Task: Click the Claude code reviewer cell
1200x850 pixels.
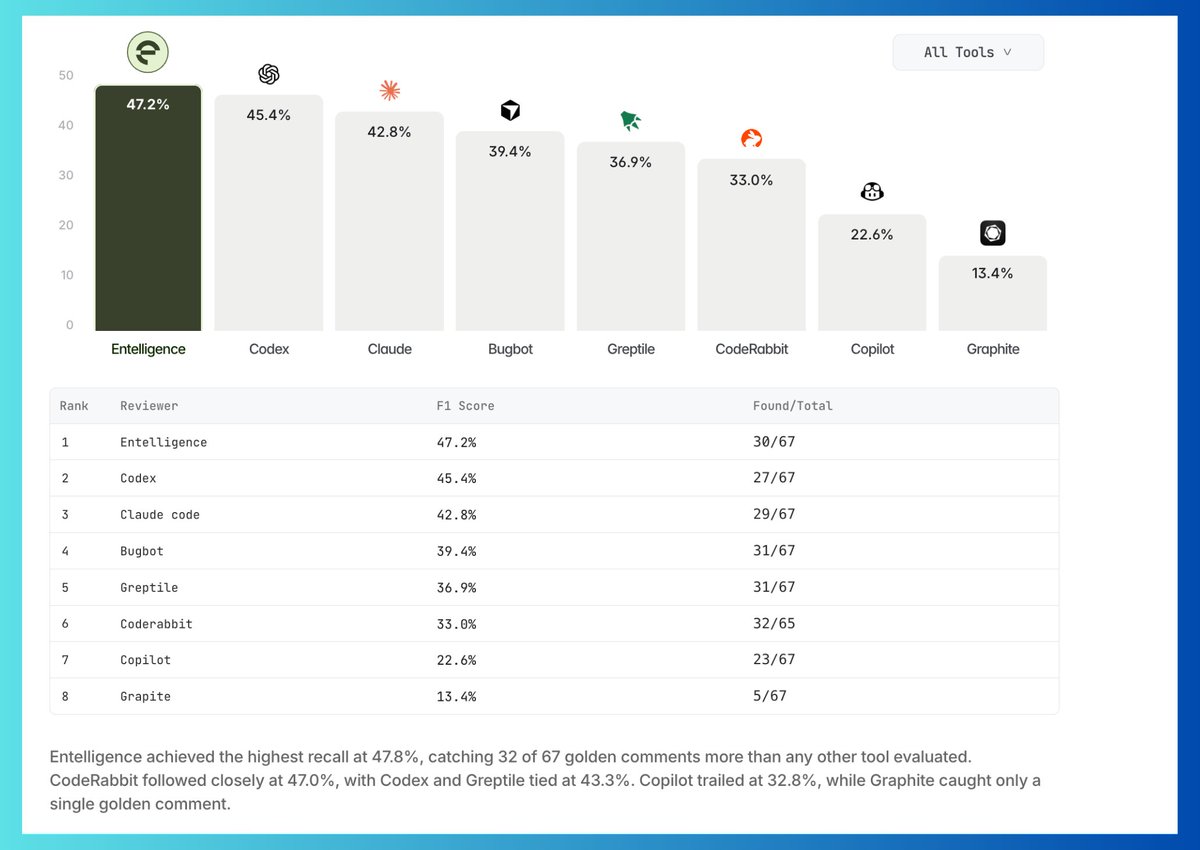Action: [x=160, y=514]
